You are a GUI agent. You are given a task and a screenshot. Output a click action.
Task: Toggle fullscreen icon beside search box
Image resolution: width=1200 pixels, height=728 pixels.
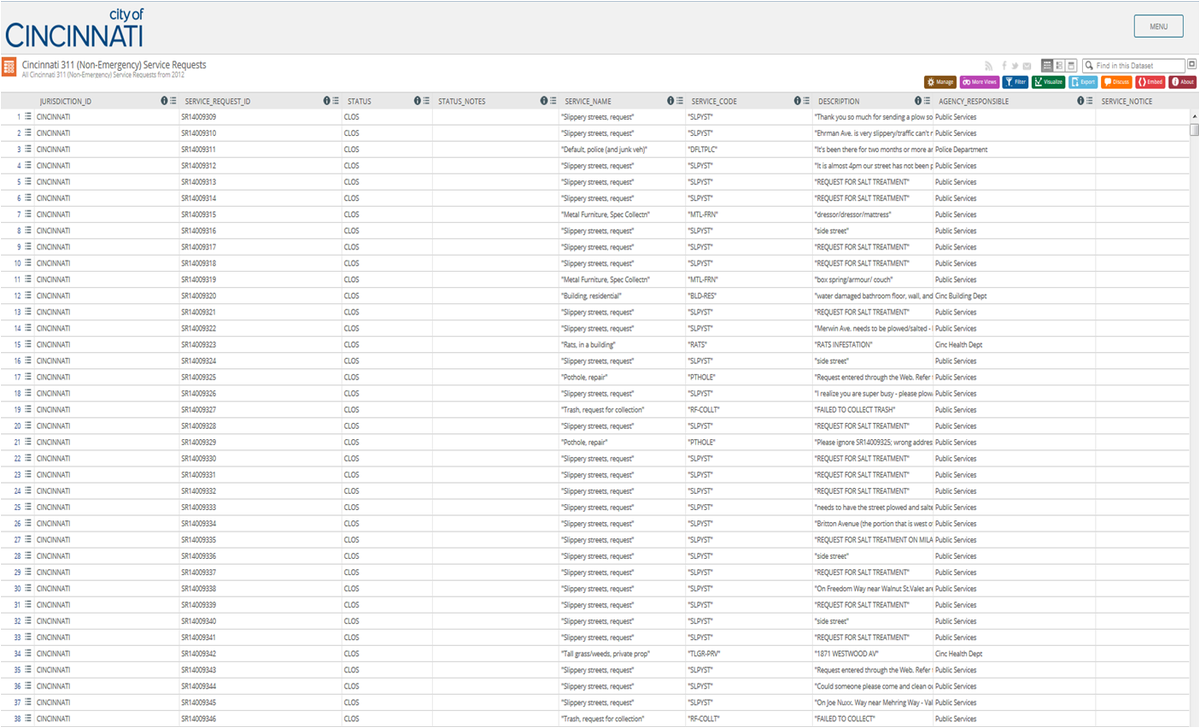(1192, 64)
